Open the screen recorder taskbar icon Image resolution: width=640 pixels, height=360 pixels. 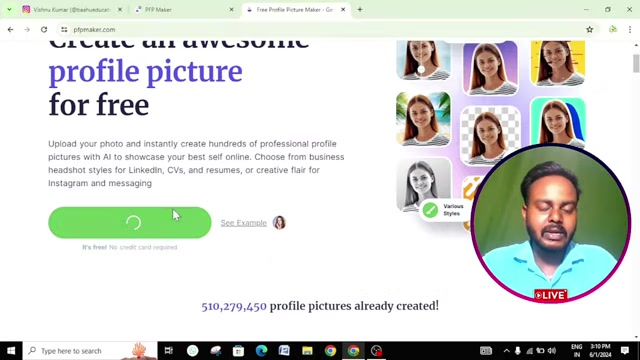pyautogui.click(x=376, y=351)
